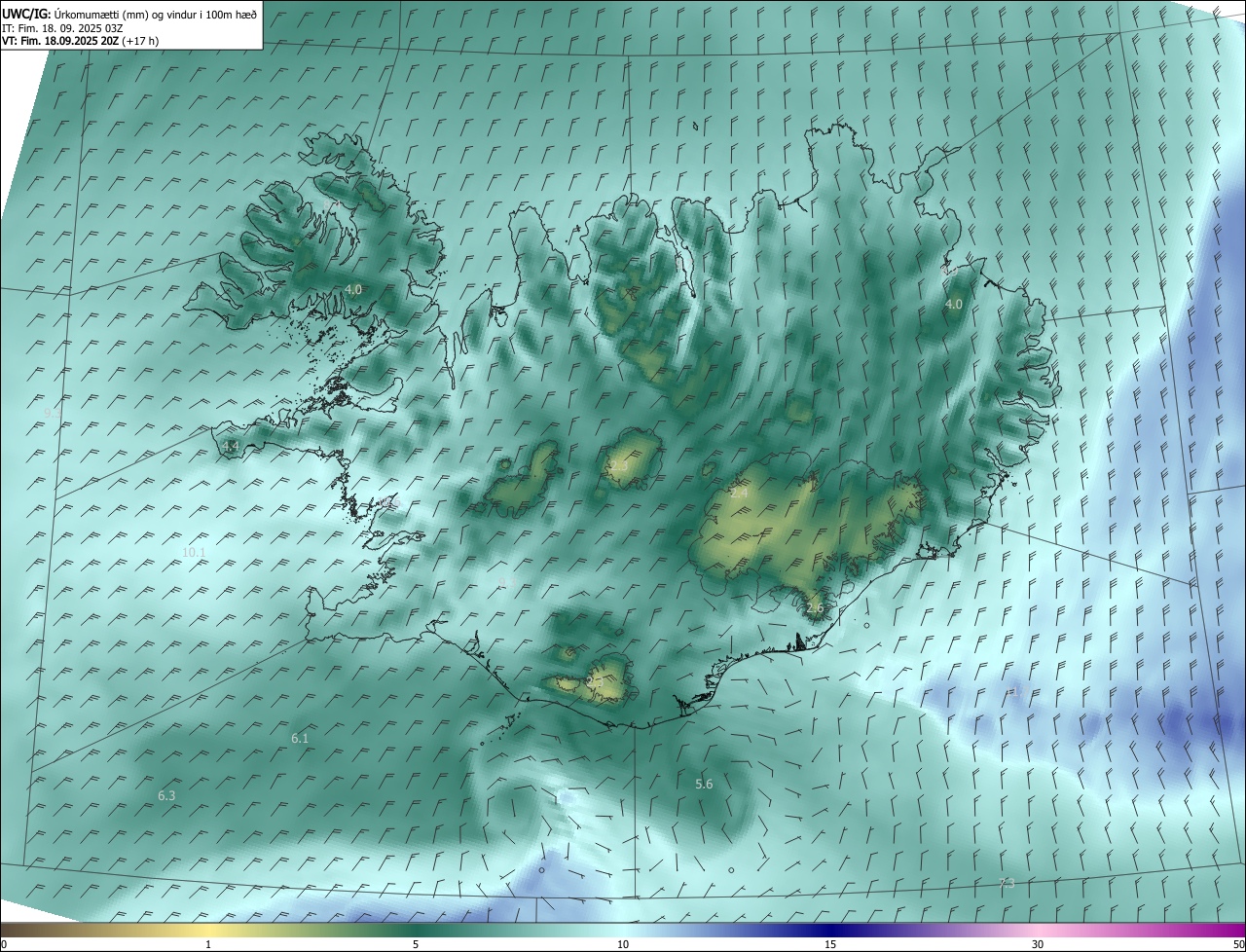Select the valid time "VT: Fim. 18.09.2025 20Z (+17 h)"

pos(80,41)
